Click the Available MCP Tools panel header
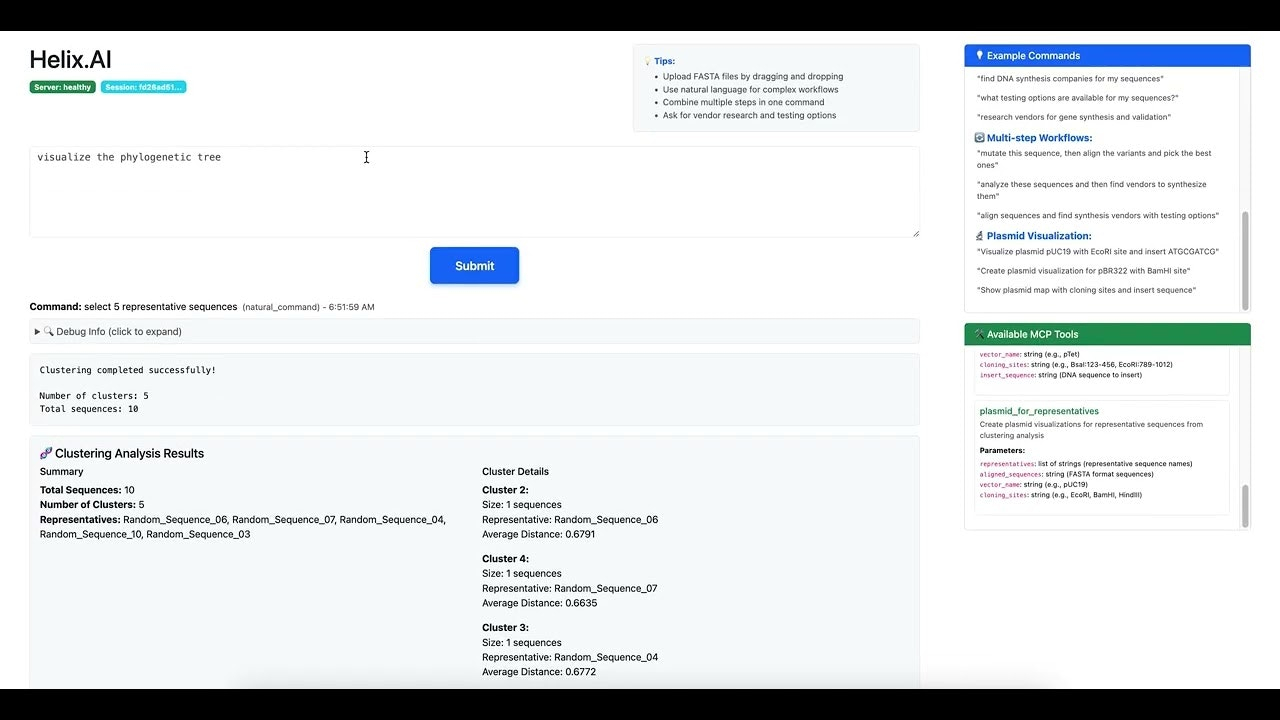The height and width of the screenshot is (720, 1280). click(1107, 334)
